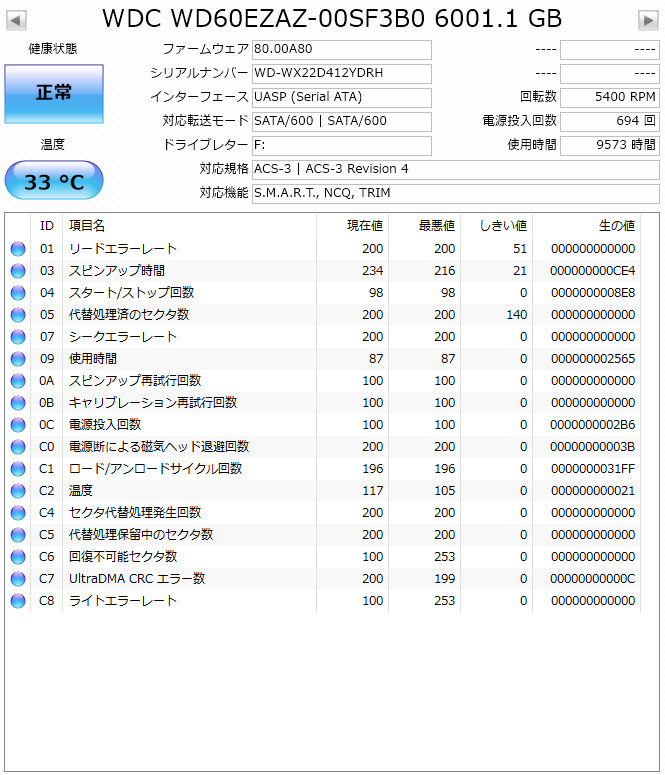Select the セクタ代替処理発生回数 attribute name
Viewport: 665px width, 775px height.
(135, 513)
